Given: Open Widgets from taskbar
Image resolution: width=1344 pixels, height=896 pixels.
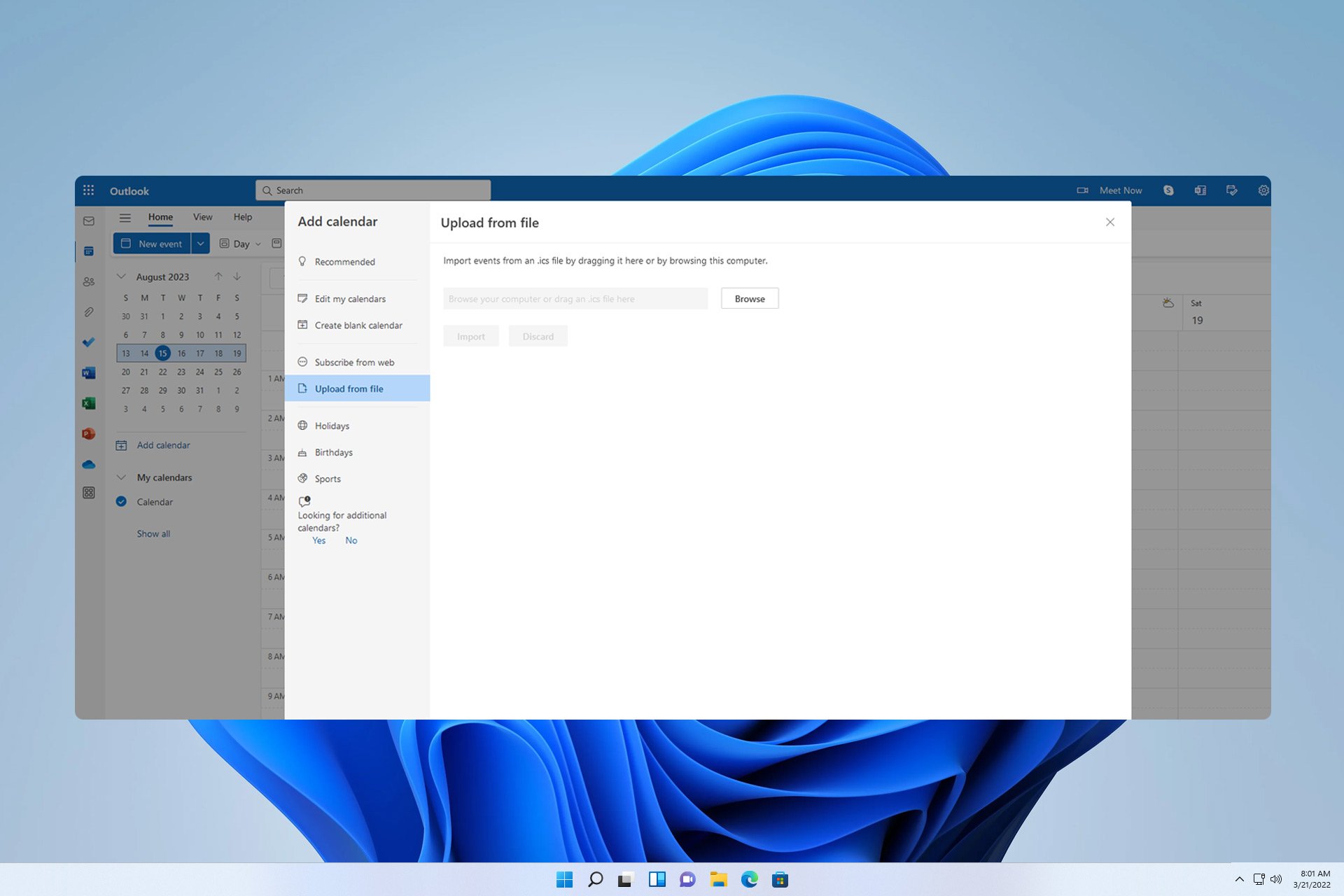Looking at the screenshot, I should tap(657, 880).
